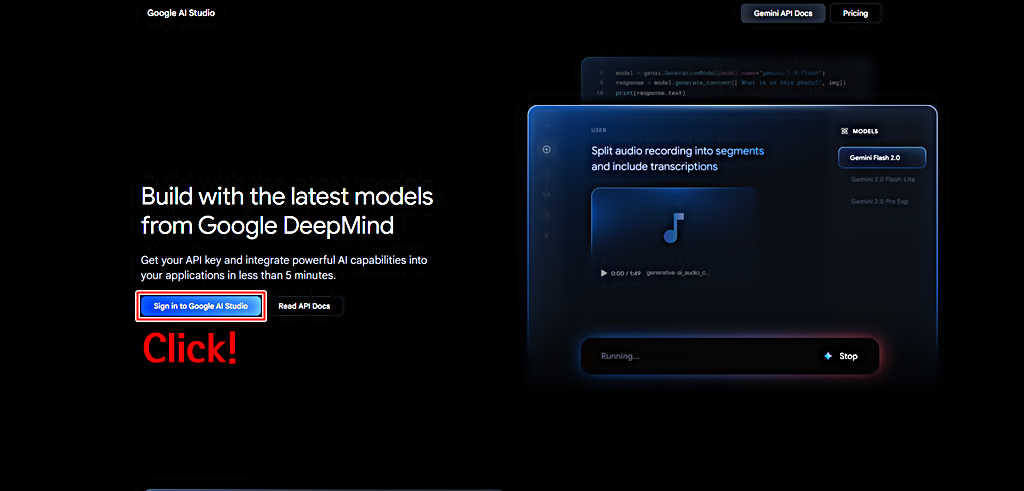This screenshot has height=491, width=1024.
Task: Click the blue sparkle icon beside Stop
Action: pyautogui.click(x=828, y=356)
